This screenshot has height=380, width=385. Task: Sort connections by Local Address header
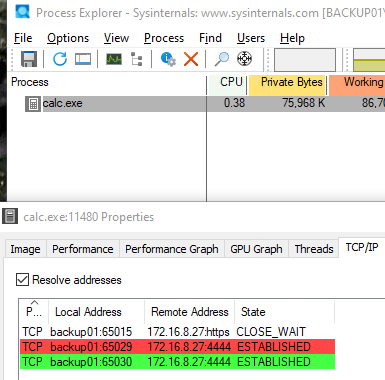click(x=97, y=312)
